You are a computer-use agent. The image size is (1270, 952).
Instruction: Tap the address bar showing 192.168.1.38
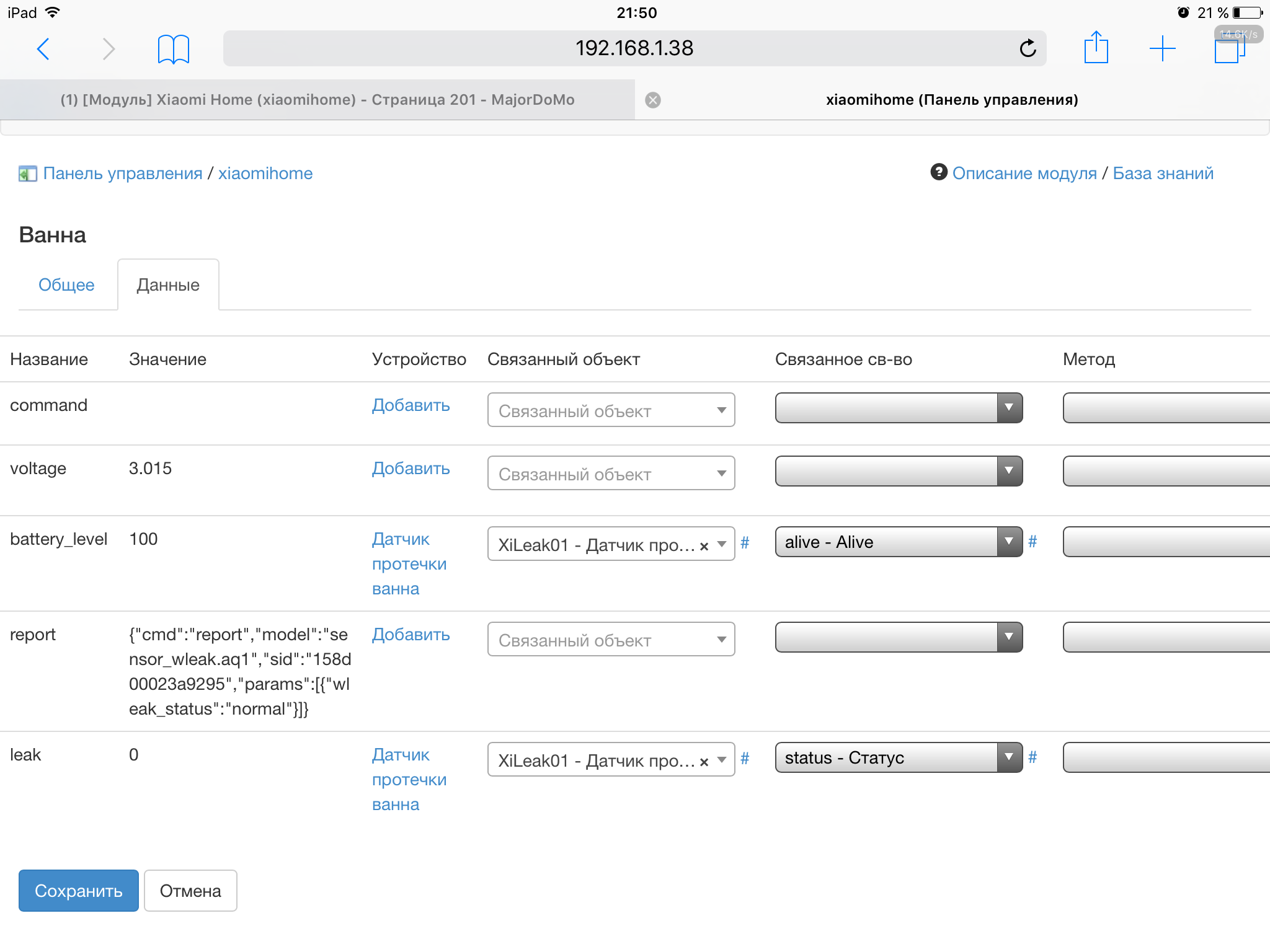[x=634, y=48]
